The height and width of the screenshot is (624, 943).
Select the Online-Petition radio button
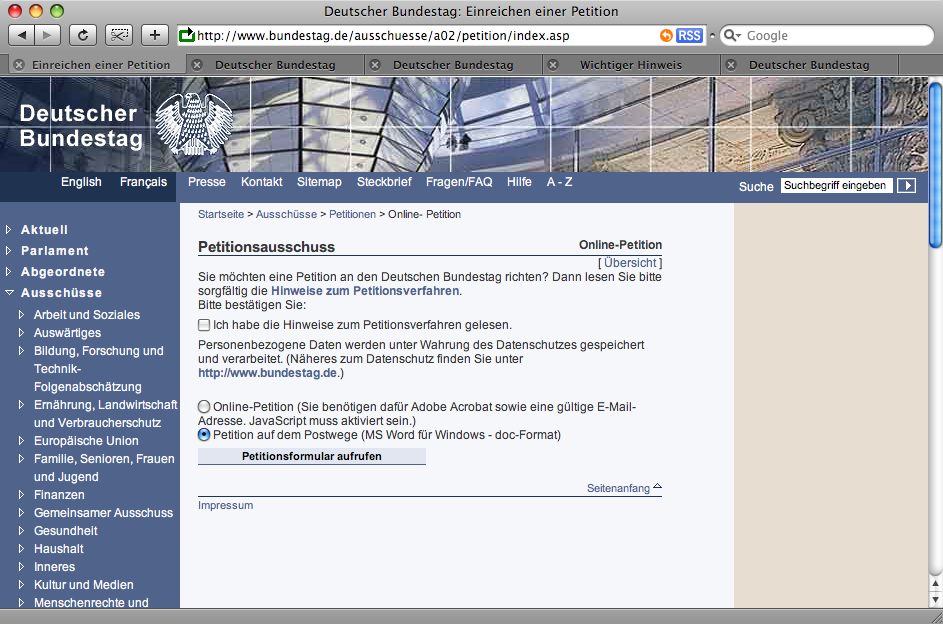pos(204,407)
